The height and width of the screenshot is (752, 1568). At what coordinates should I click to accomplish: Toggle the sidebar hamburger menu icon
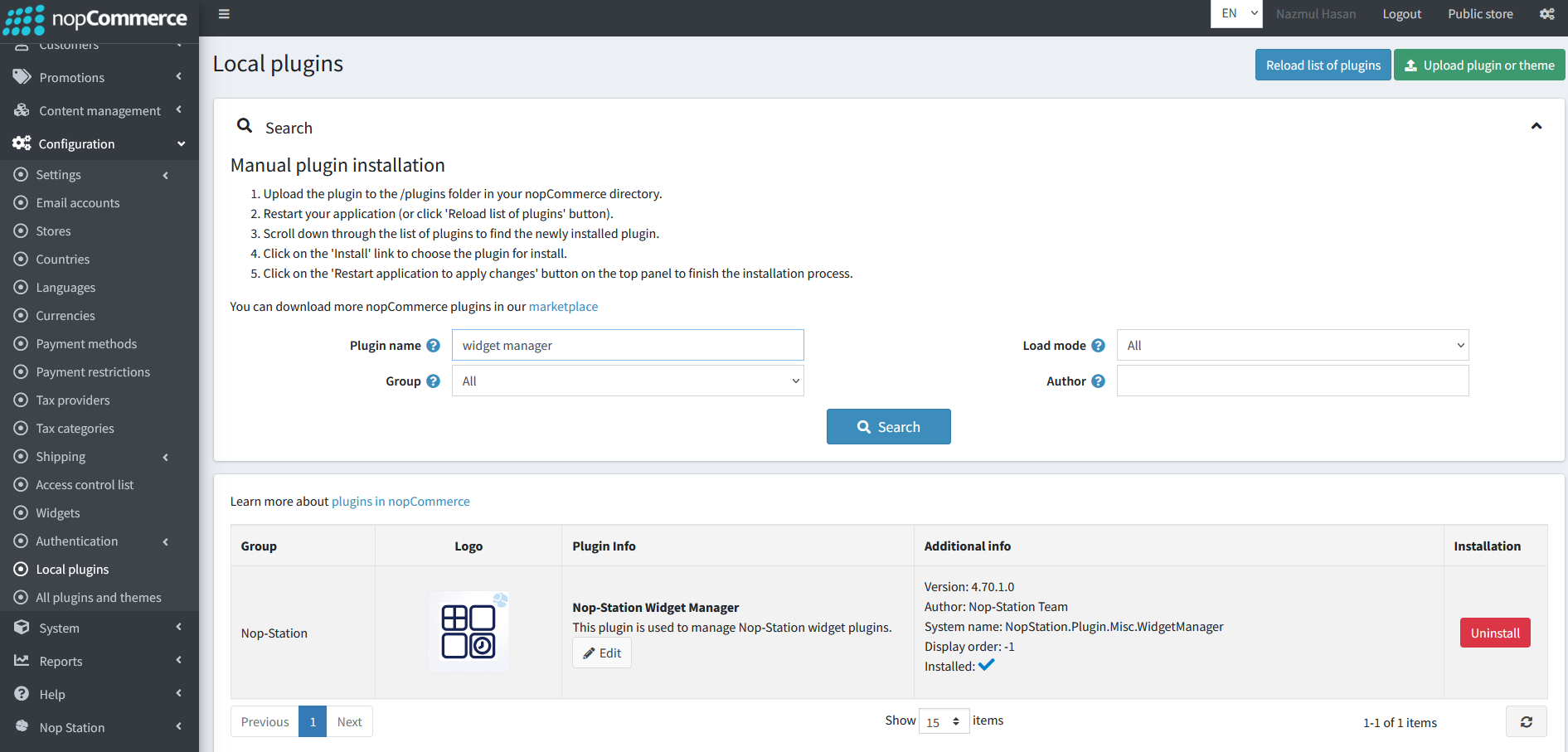point(224,14)
